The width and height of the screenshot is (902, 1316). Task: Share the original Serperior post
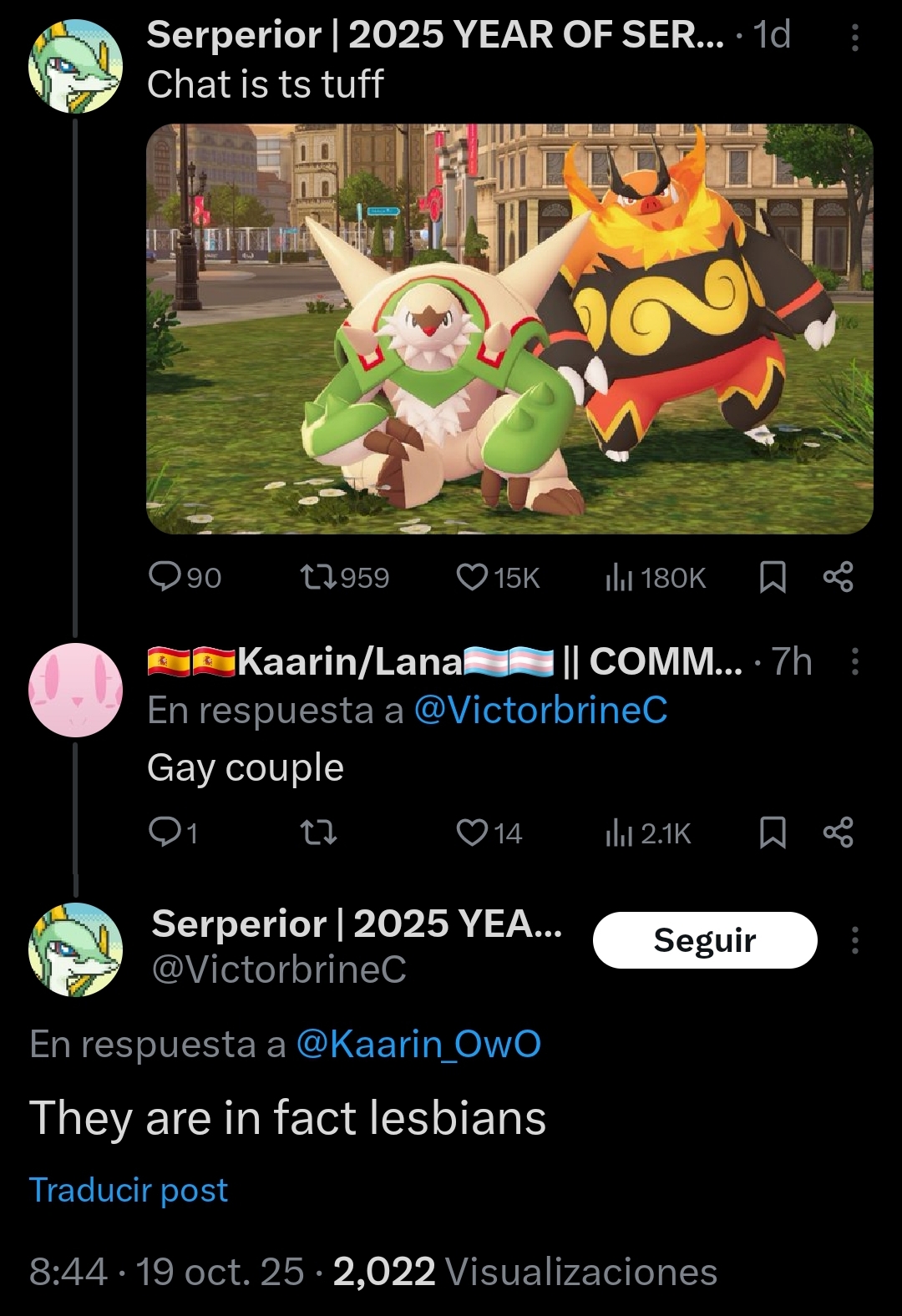(x=838, y=577)
